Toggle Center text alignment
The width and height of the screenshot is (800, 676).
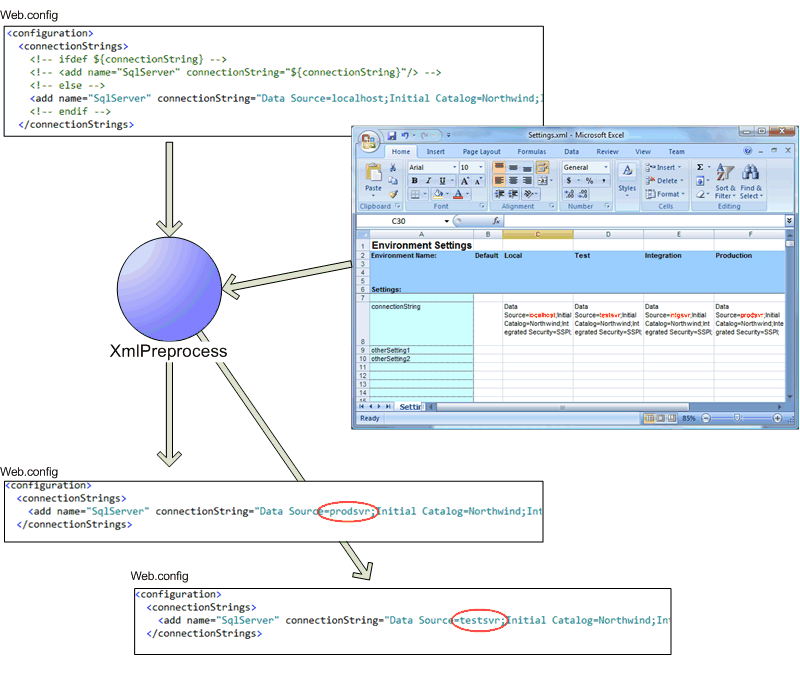pyautogui.click(x=513, y=181)
